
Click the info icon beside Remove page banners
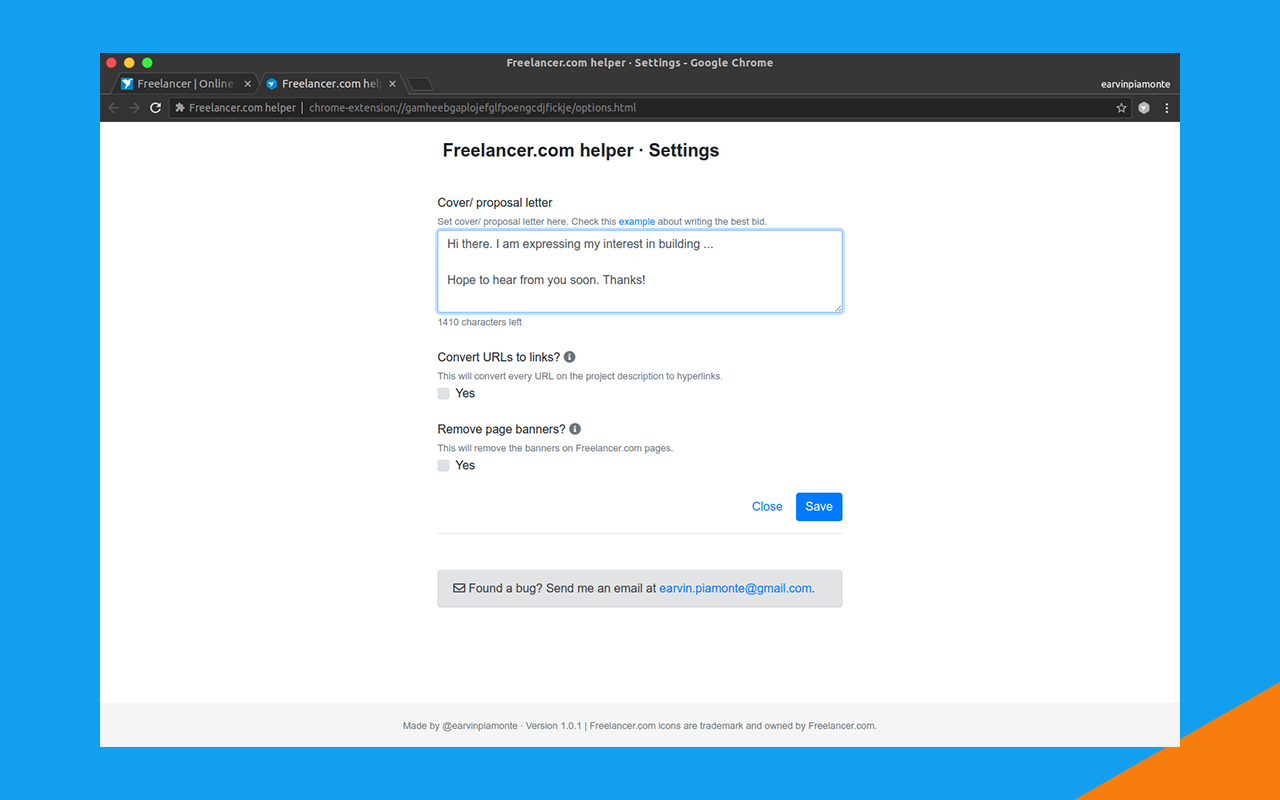(x=575, y=429)
